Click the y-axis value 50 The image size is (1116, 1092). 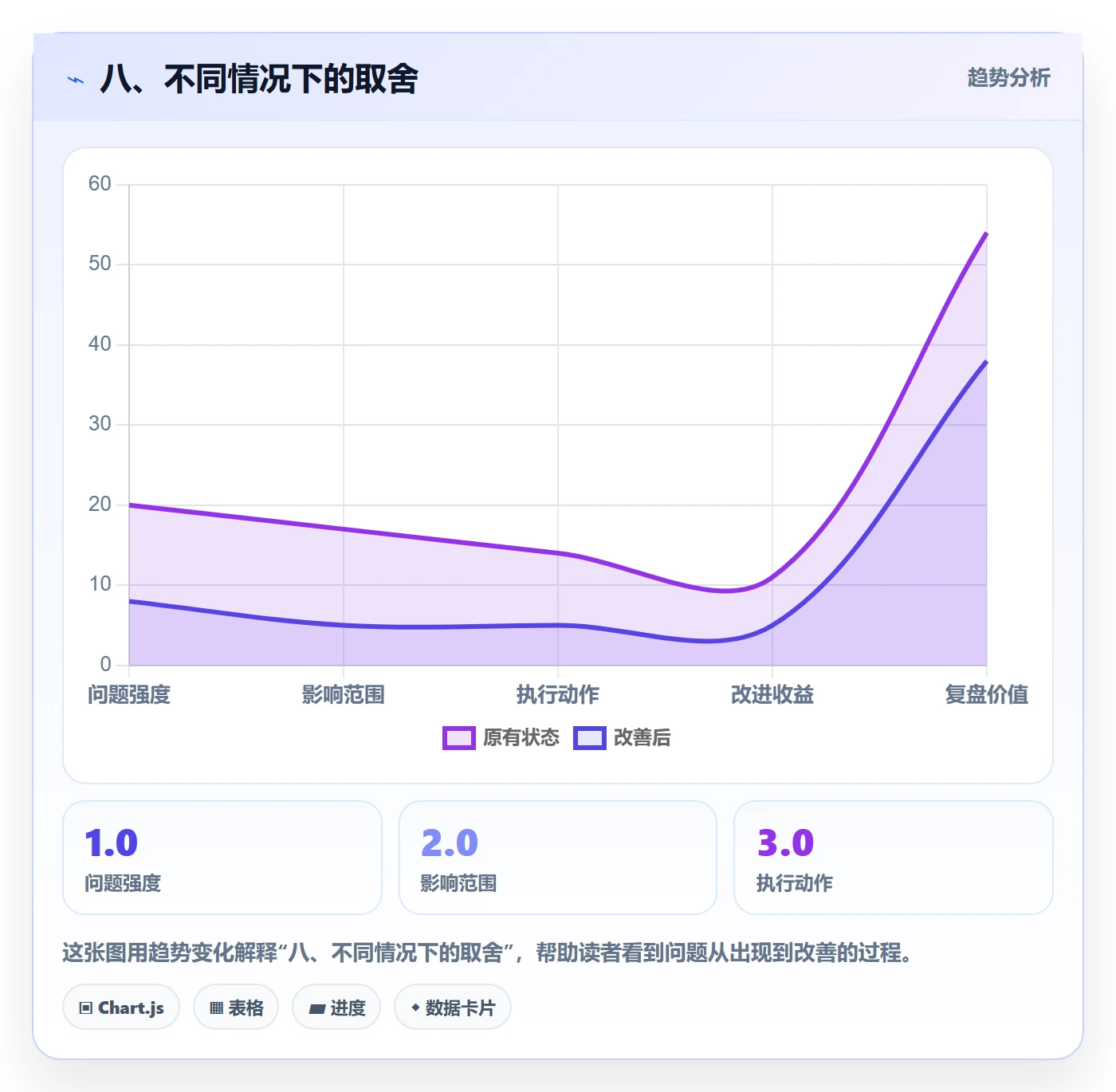click(x=100, y=264)
